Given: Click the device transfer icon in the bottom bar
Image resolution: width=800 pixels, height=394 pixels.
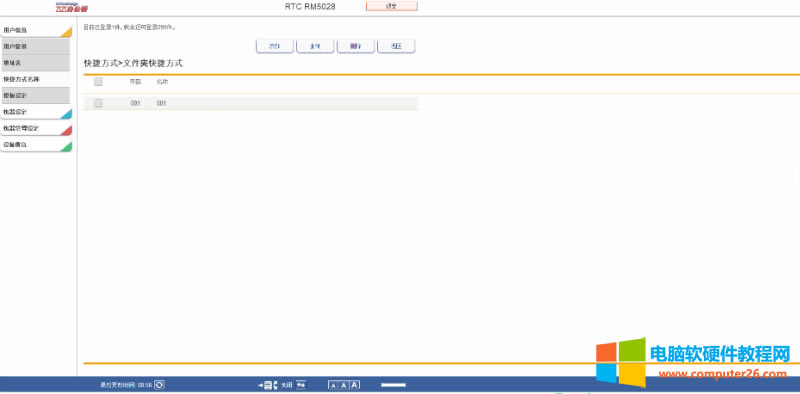Looking at the screenshot, I should tap(268, 385).
